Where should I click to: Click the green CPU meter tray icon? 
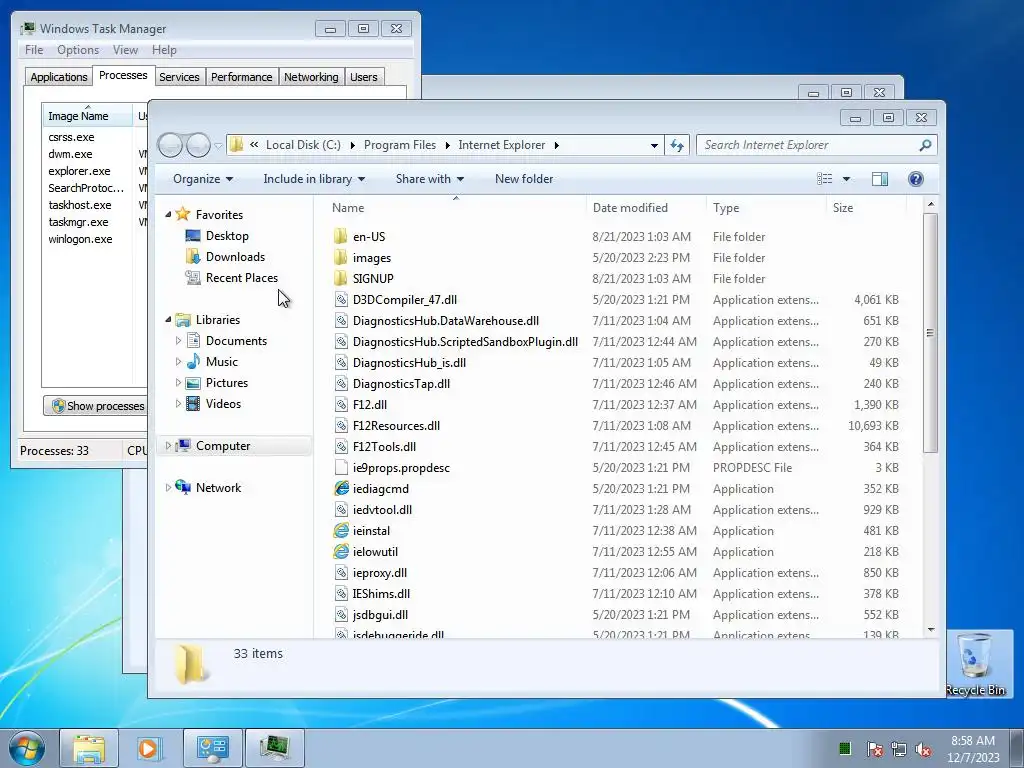[844, 748]
